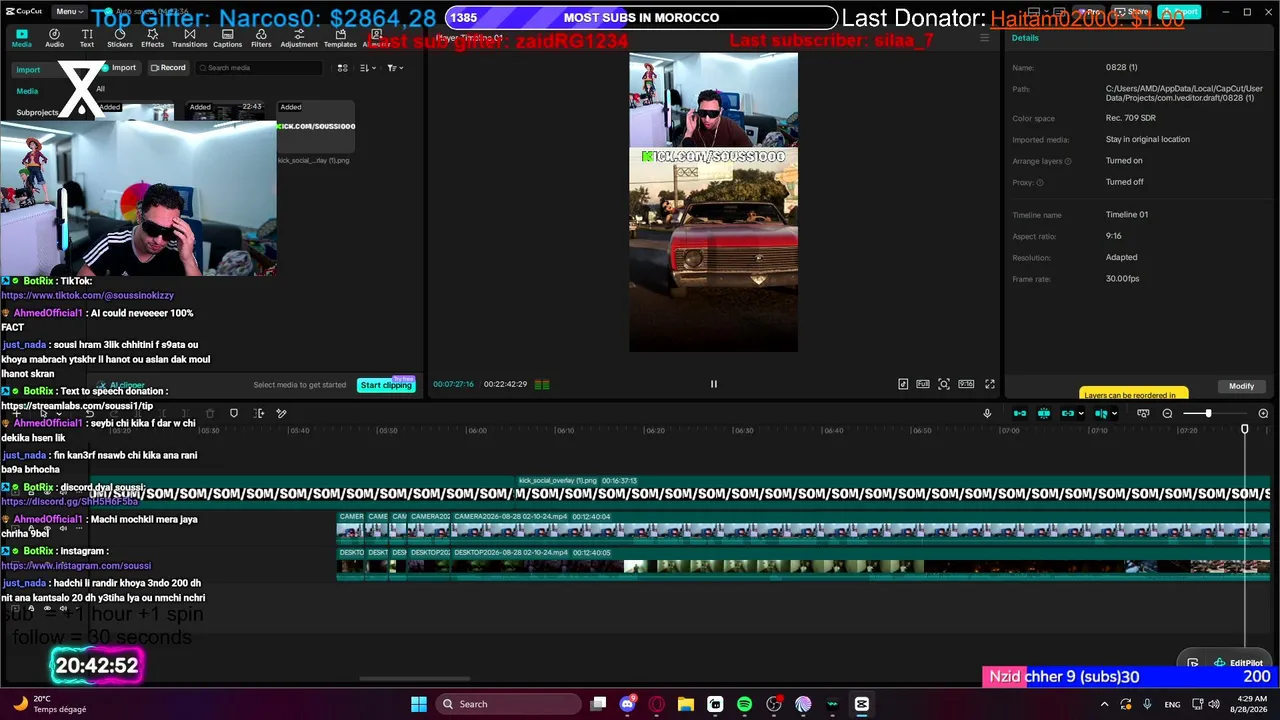The height and width of the screenshot is (720, 1280).
Task: Pause playback in the player
Action: [714, 384]
